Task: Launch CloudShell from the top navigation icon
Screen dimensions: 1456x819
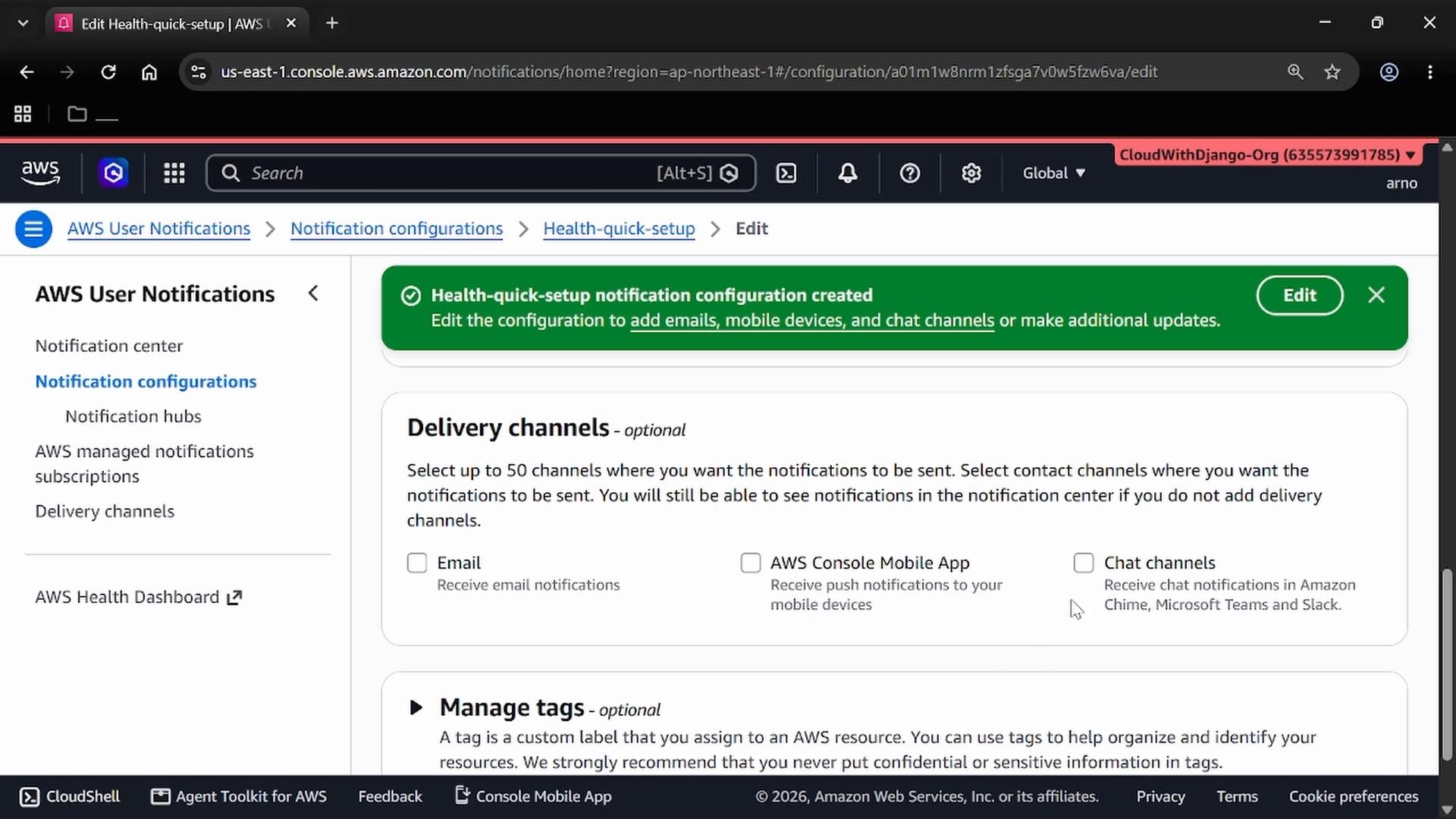Action: [786, 173]
